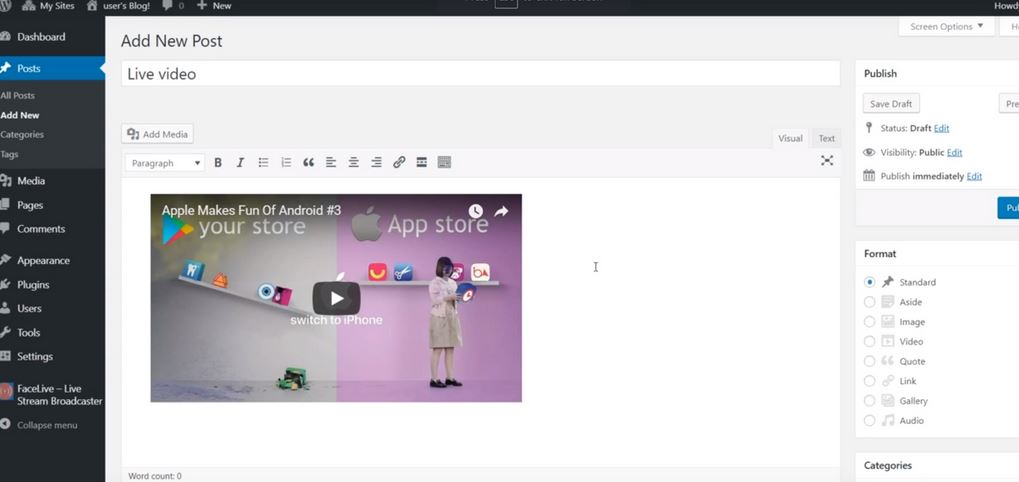The image size is (1019, 482).
Task: Insert or edit link icon
Action: tap(399, 162)
